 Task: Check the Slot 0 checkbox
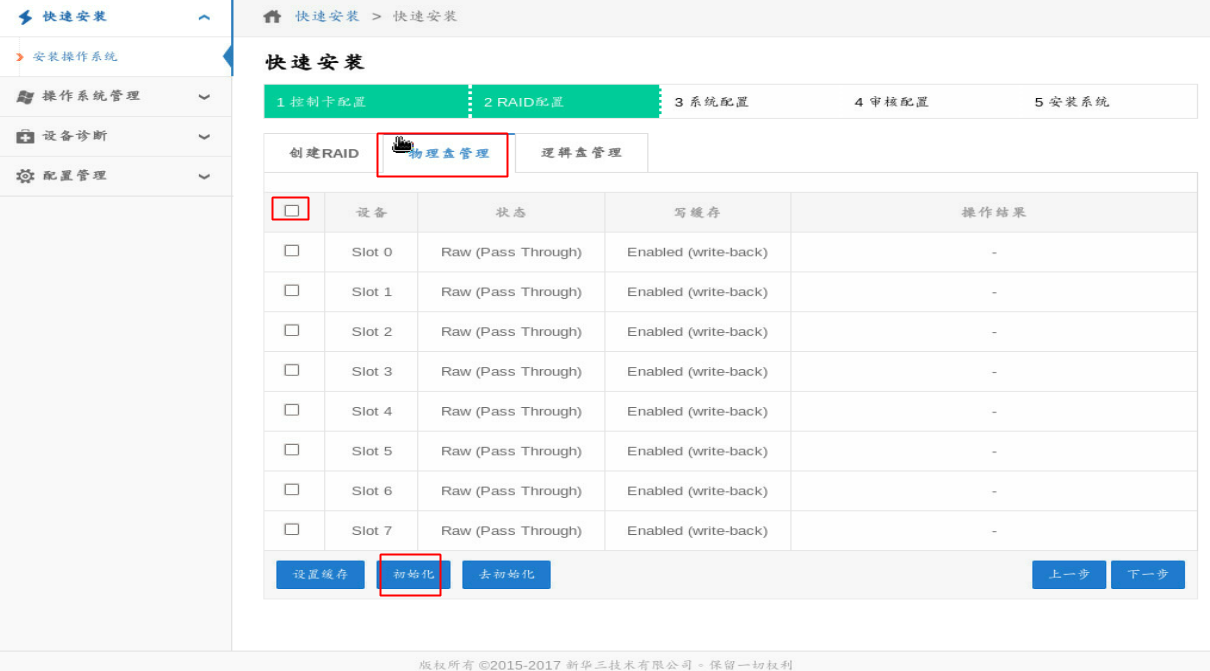point(292,251)
